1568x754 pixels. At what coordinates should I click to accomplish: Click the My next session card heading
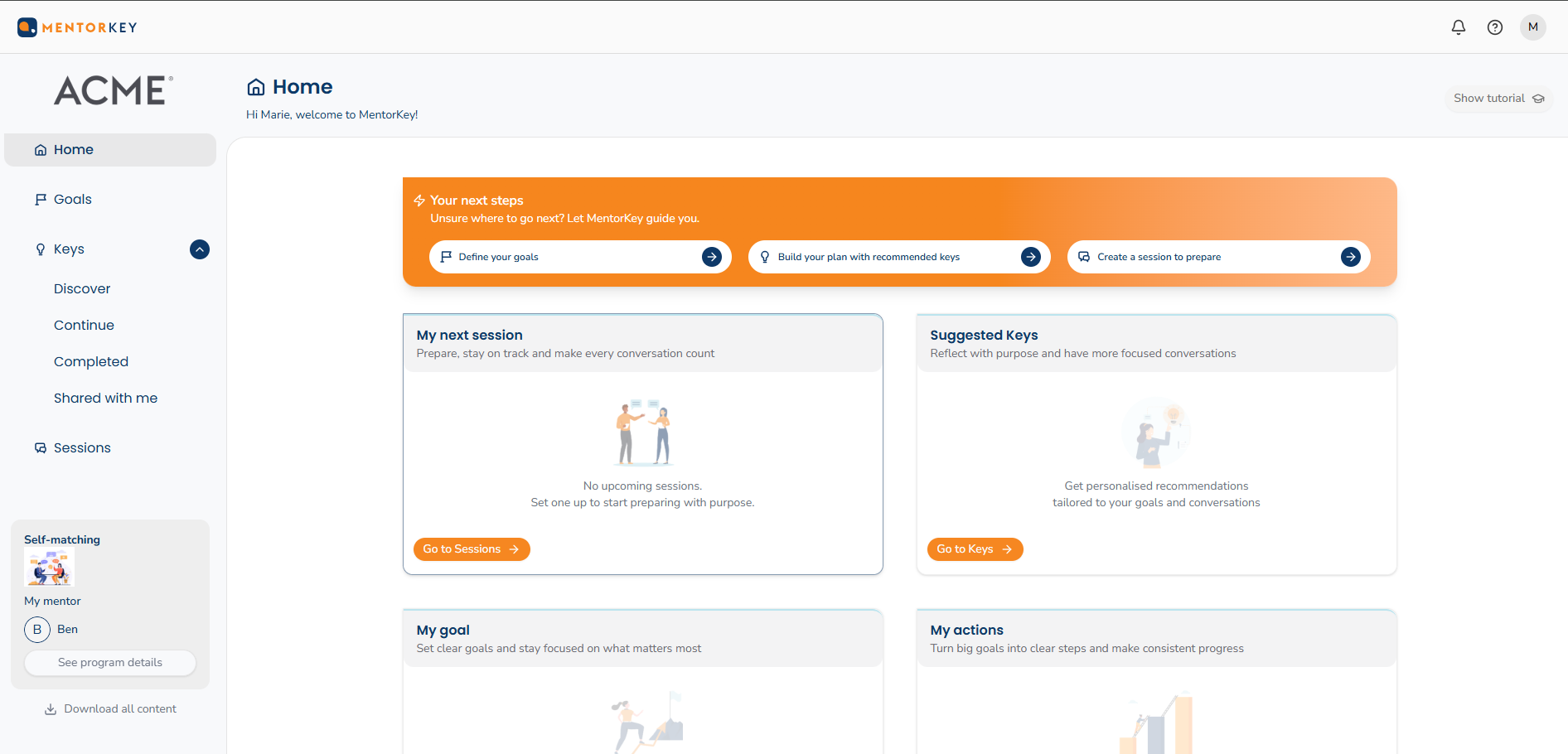click(x=469, y=335)
